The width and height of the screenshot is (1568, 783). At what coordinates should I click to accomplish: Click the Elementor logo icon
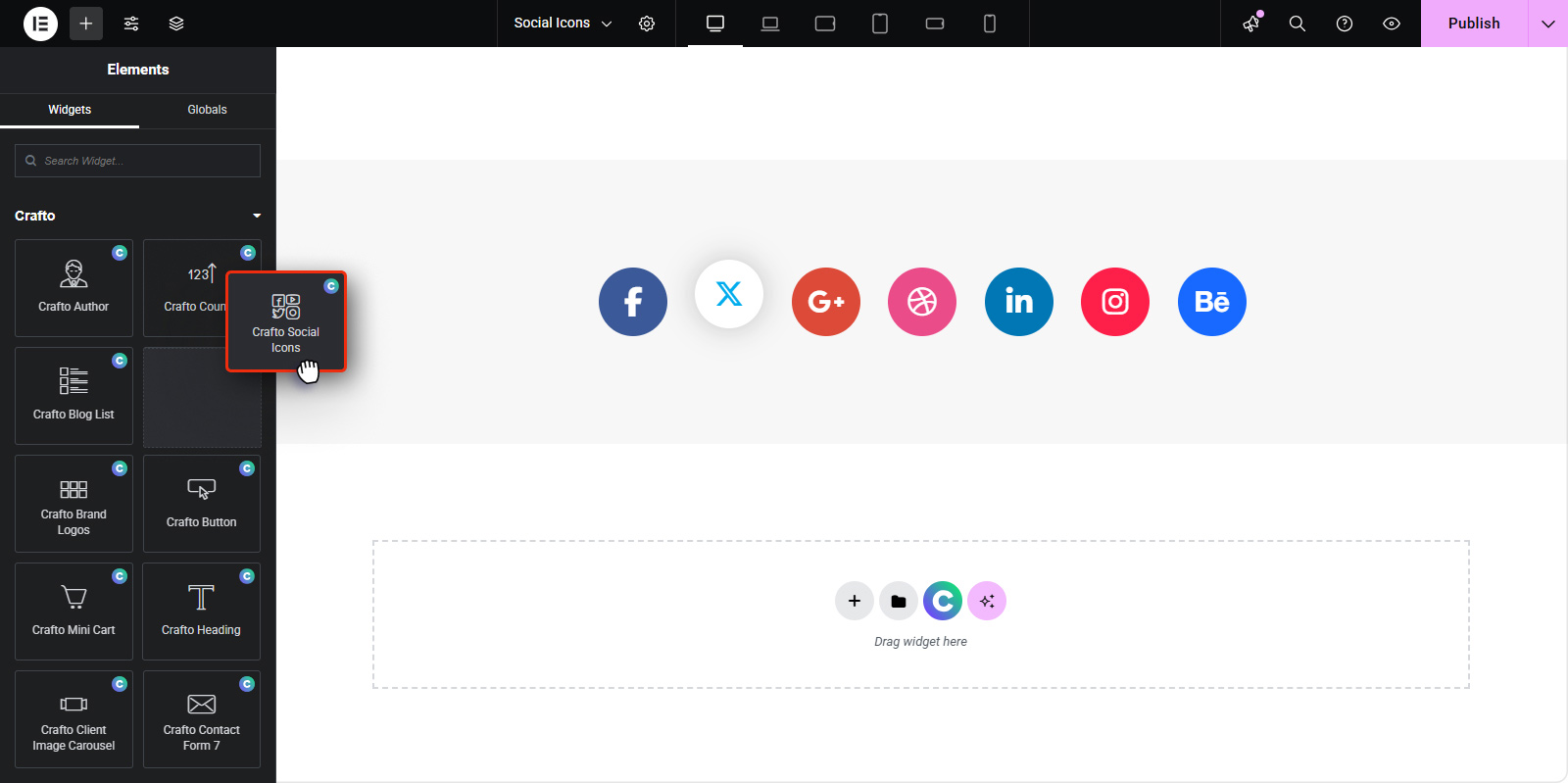40,24
